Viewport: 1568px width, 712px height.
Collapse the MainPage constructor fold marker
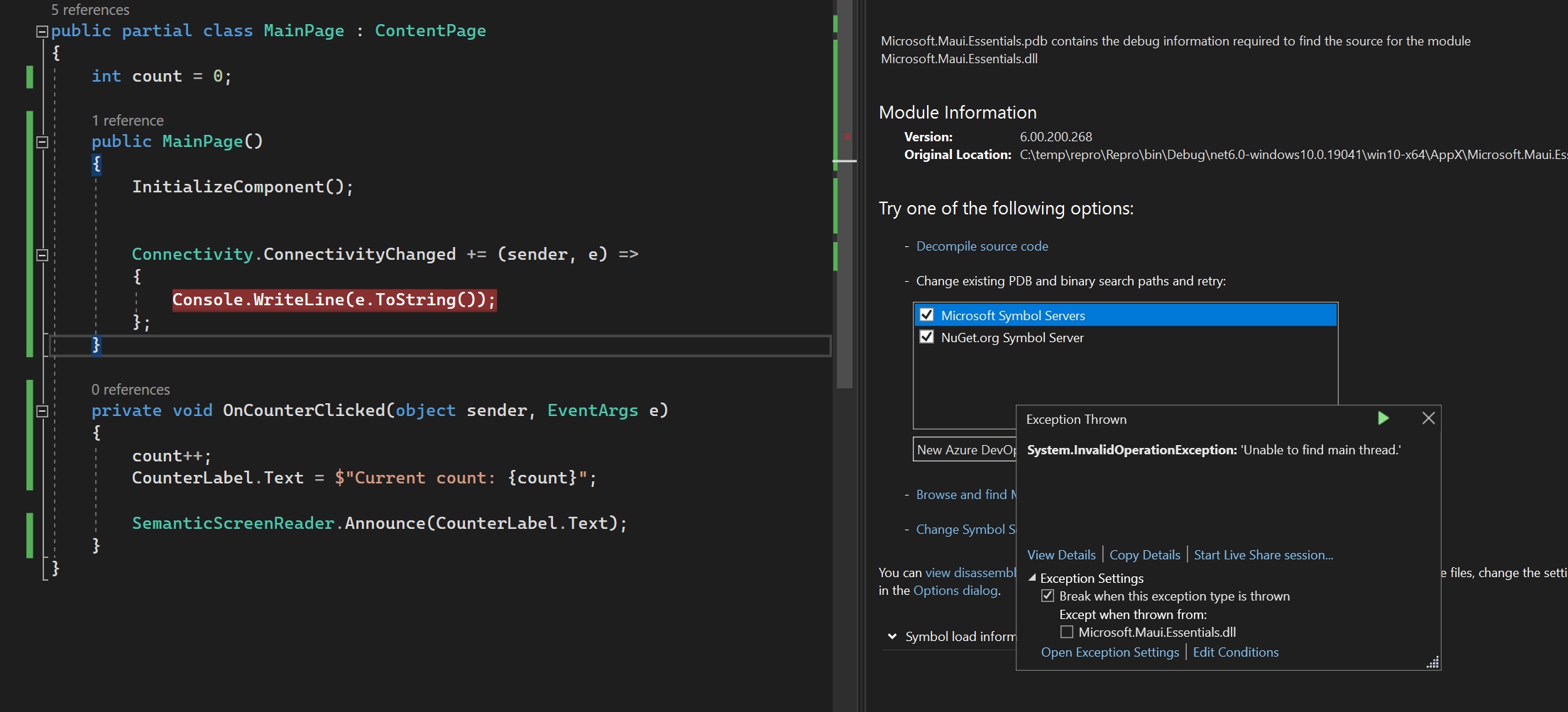click(42, 141)
